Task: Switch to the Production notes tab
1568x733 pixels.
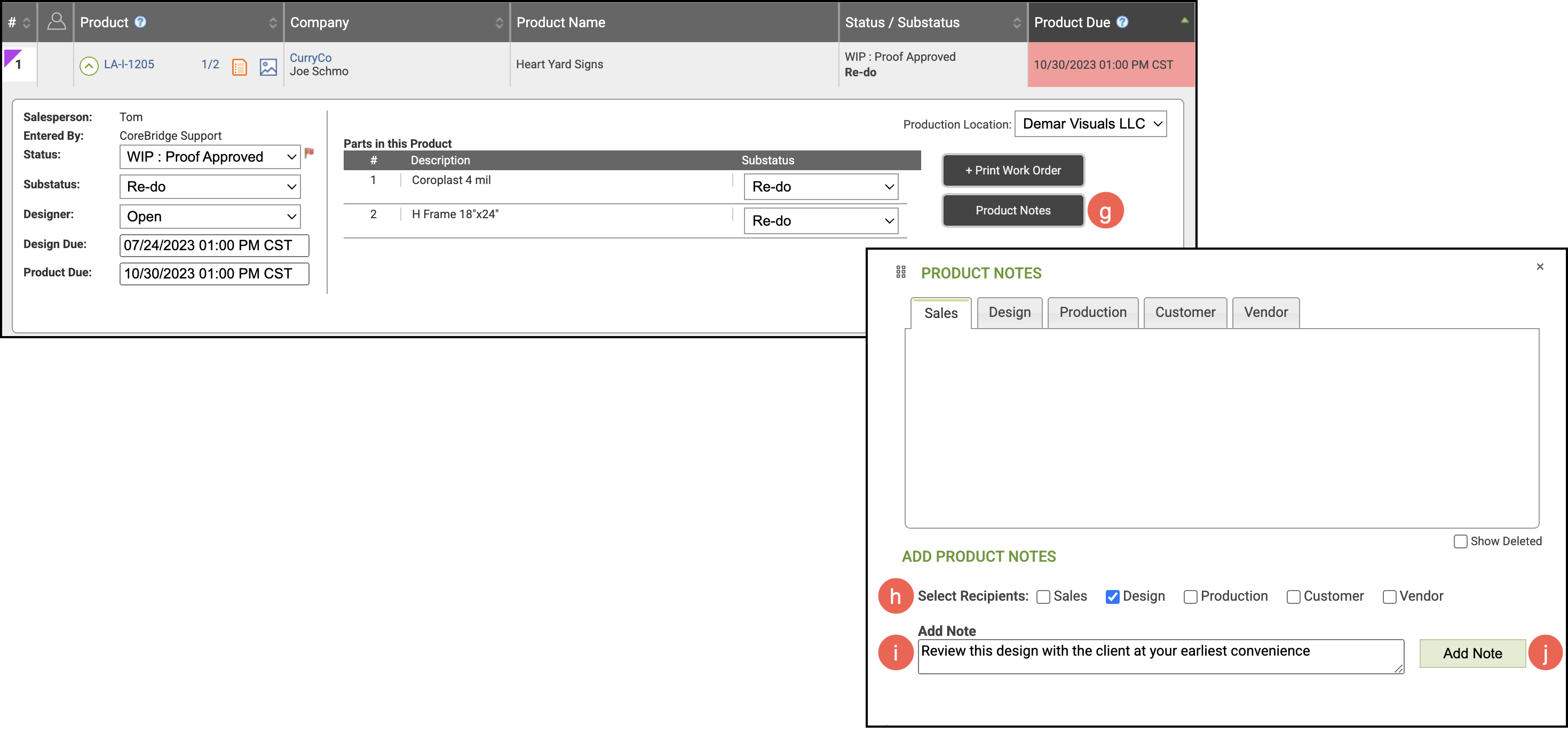Action: click(1092, 313)
